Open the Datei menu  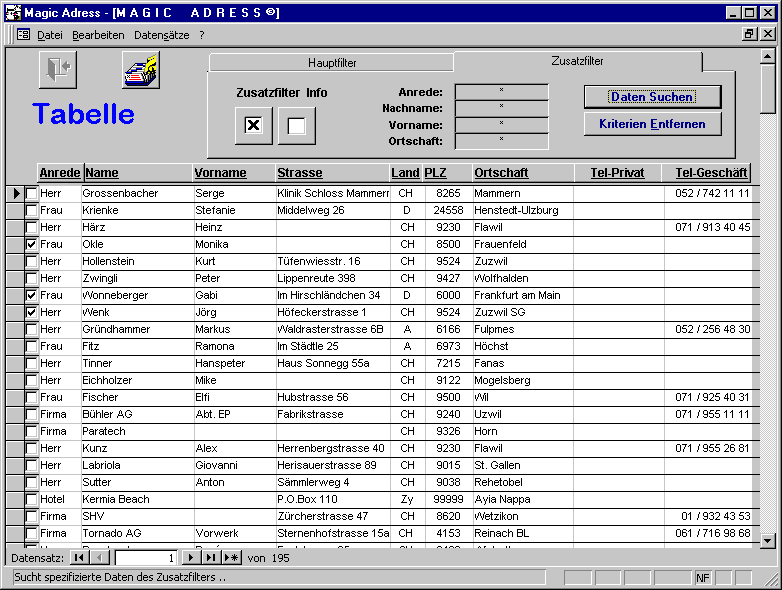(49, 34)
